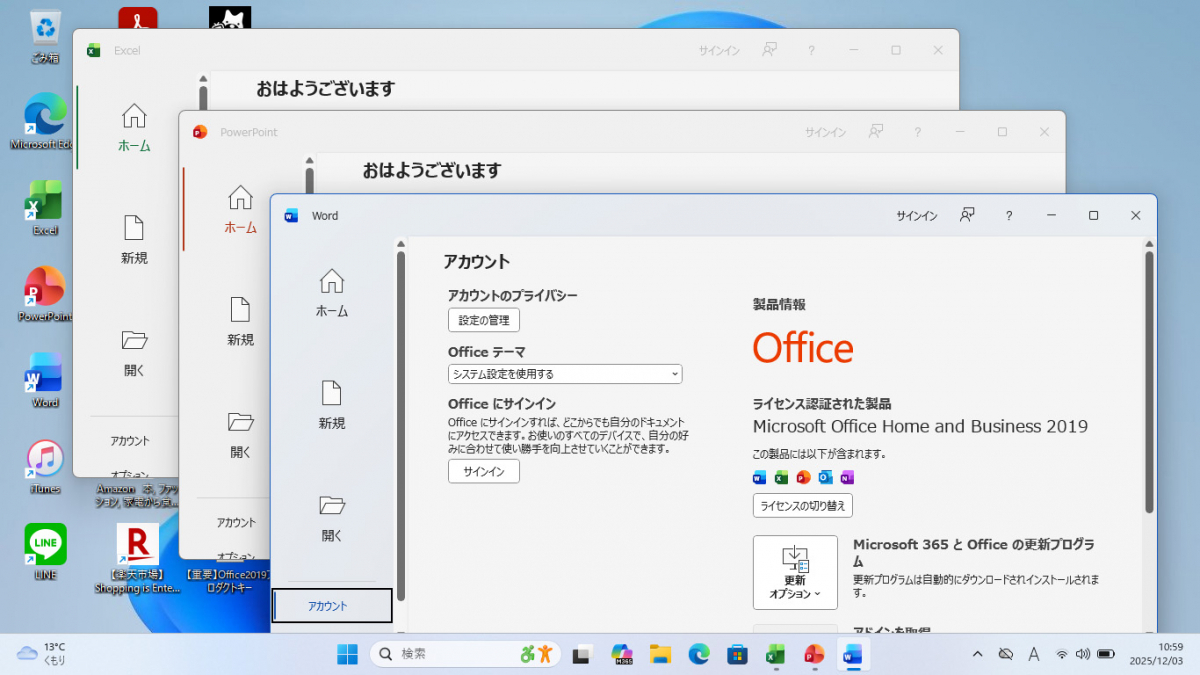This screenshot has height=675, width=1200.
Task: Open ホーム in the Word sidebar
Action: (332, 293)
